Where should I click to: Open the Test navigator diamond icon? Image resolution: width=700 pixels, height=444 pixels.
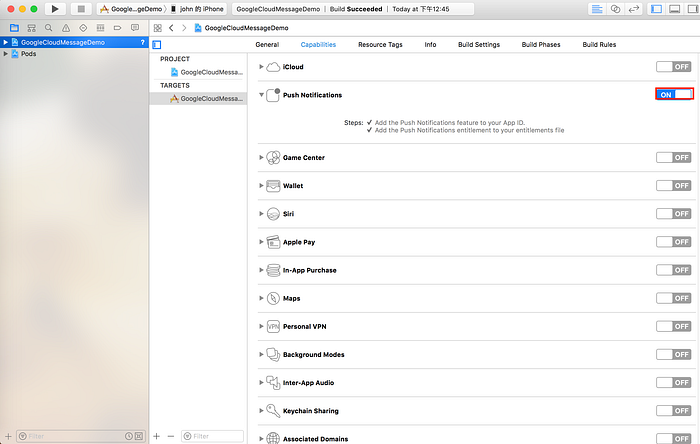83,28
